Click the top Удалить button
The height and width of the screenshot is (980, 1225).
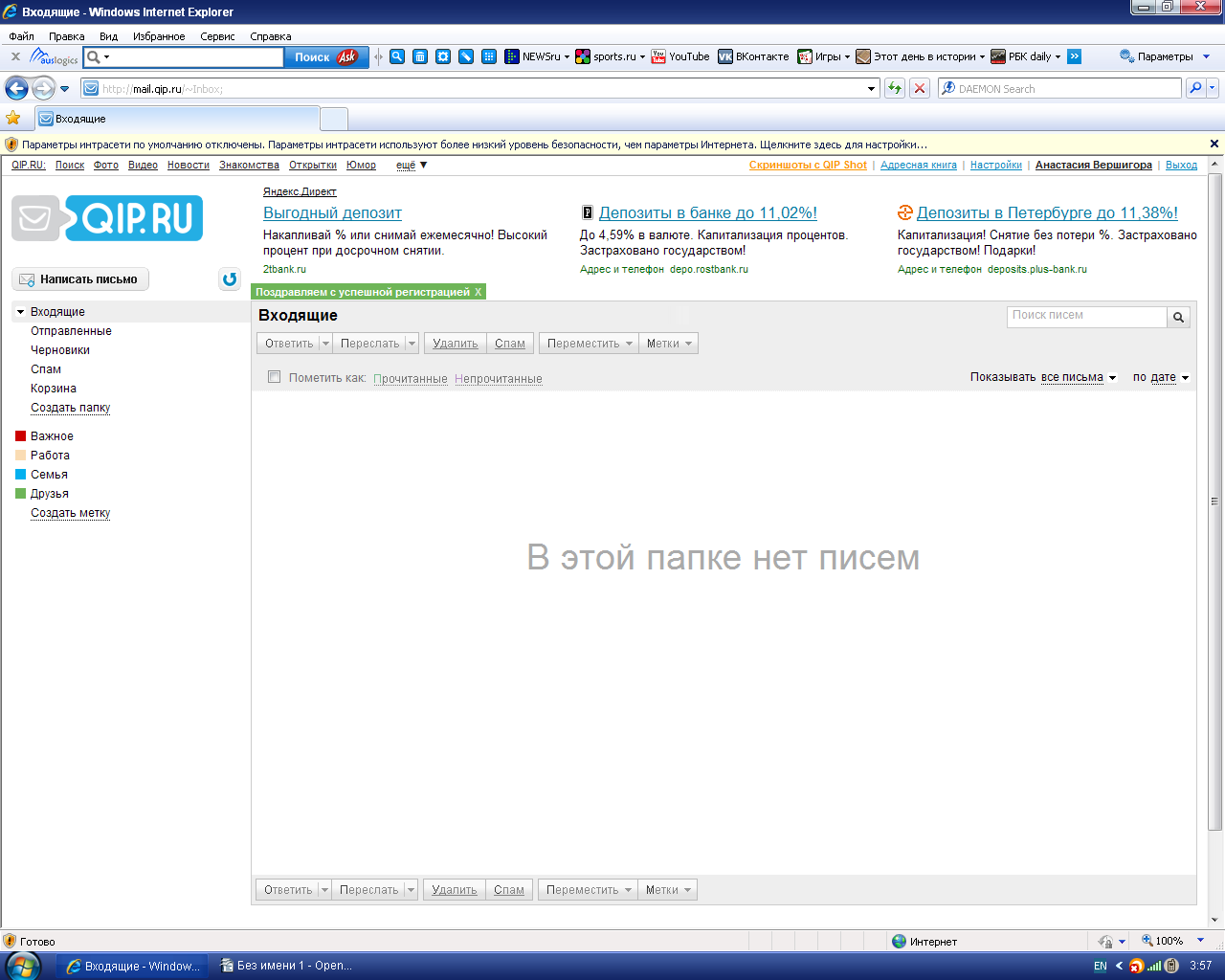456,344
